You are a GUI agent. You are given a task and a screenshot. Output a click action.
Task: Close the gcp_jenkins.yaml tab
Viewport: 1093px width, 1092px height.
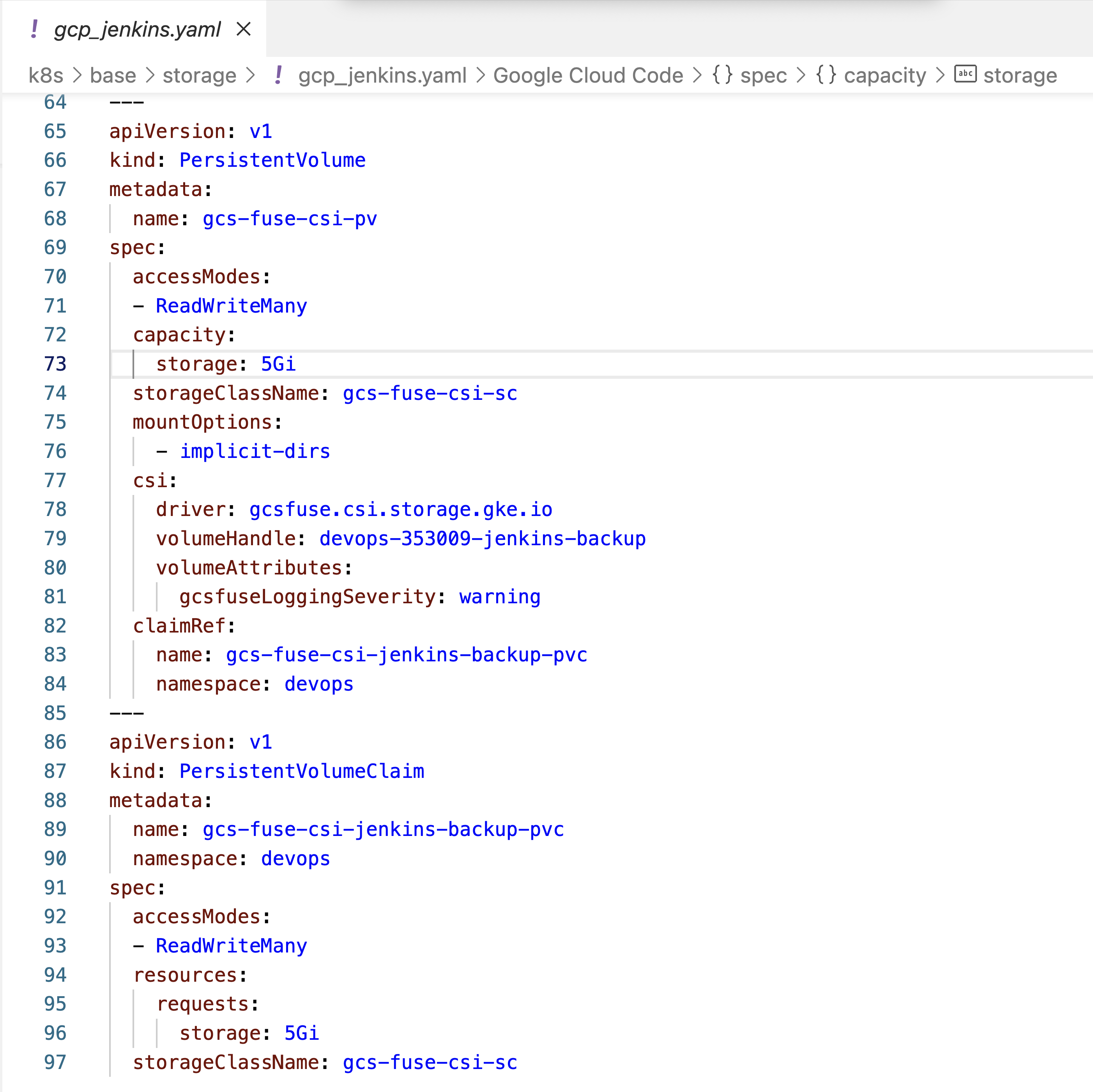click(244, 29)
